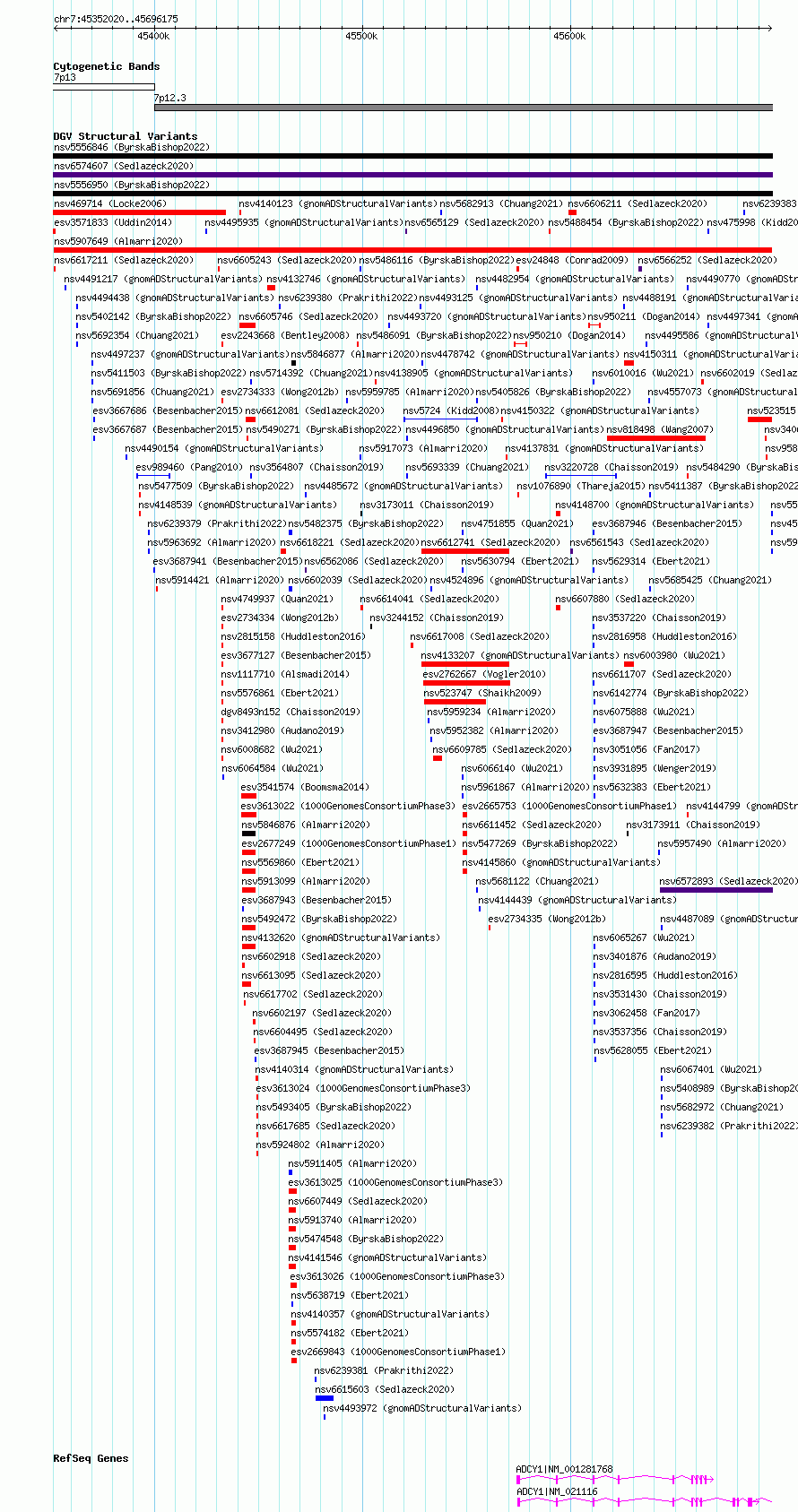798x1512 pixels.
Task: Click the nsv818498 (Wang2007) variant label
Action: pos(660,429)
